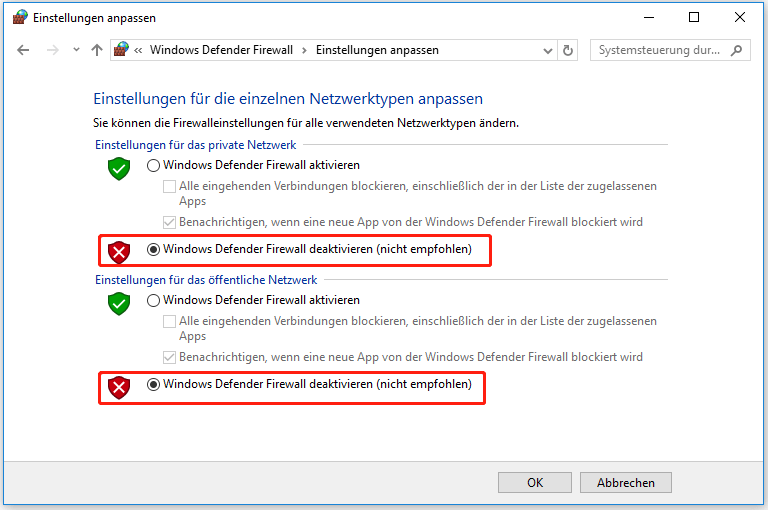The image size is (768, 510).
Task: Select deactivate firewall for private network
Action: pos(153,249)
